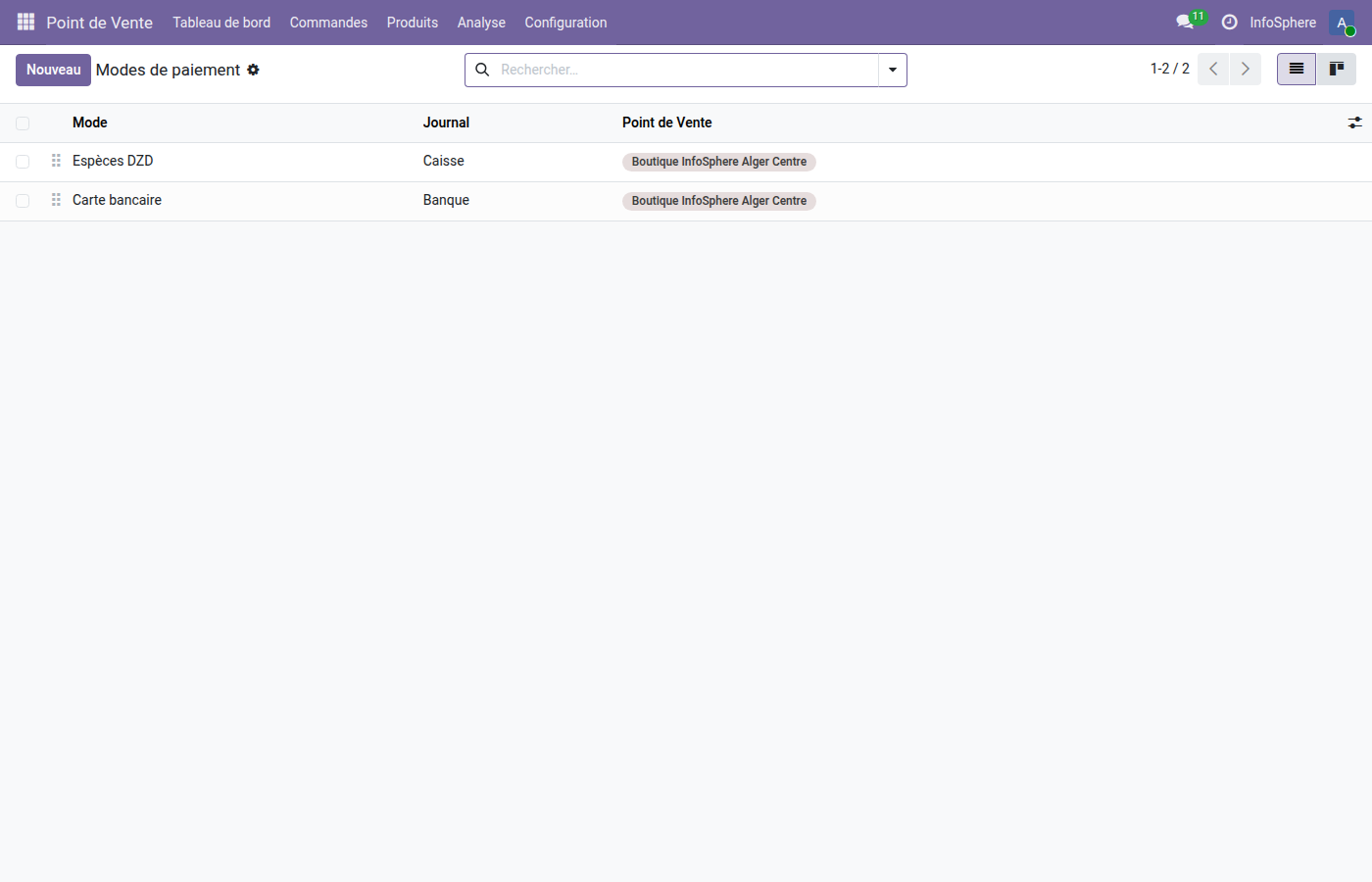This screenshot has height=882, width=1372.
Task: Switch to kanban view
Action: point(1336,69)
